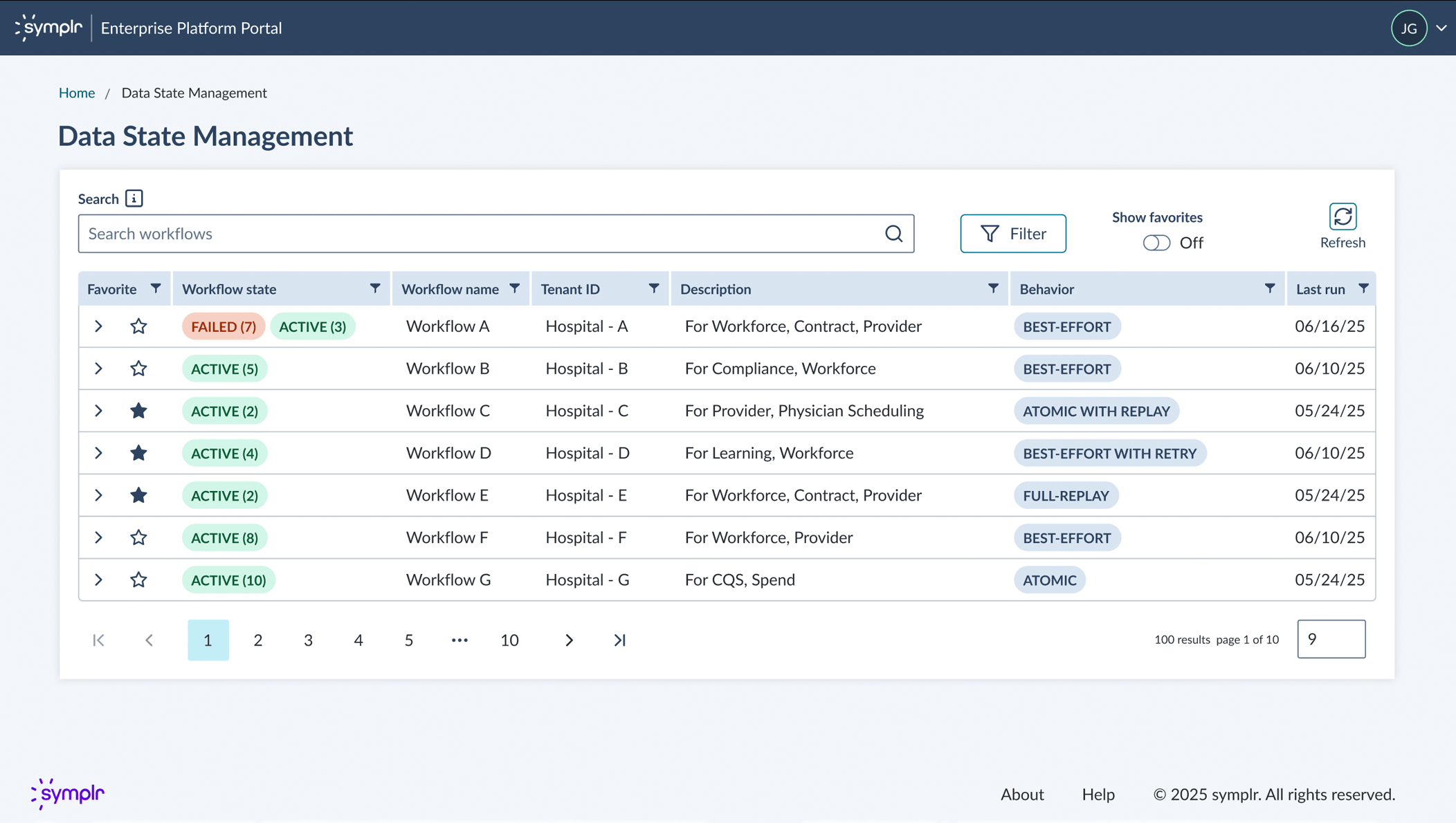Open the Workflow state column filter
Screen dimensions: 1456x823
coord(374,288)
